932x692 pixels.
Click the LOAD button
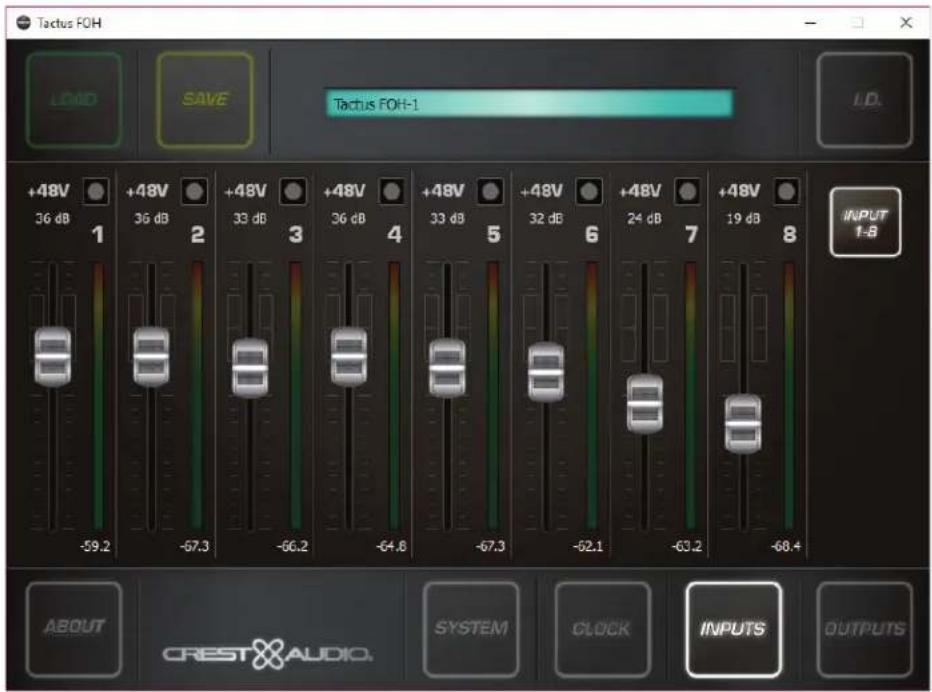click(x=74, y=100)
